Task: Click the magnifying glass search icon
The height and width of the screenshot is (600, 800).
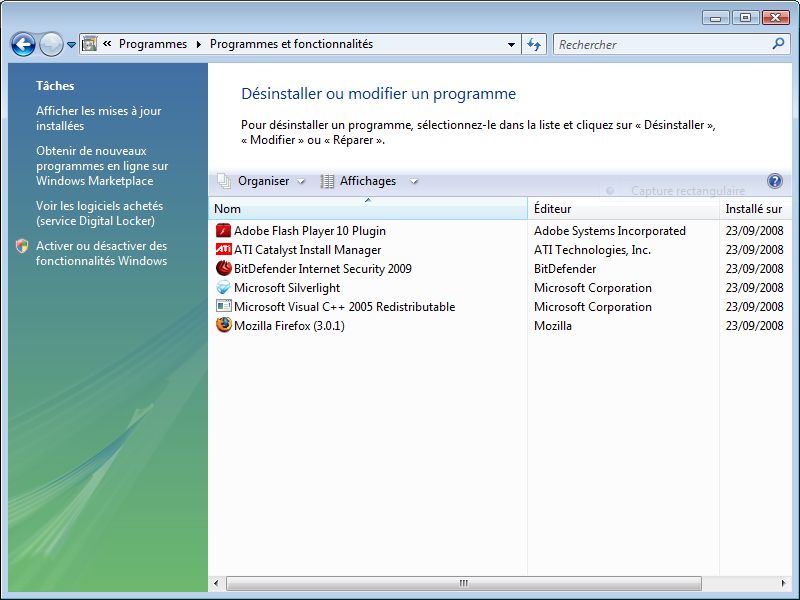Action: pyautogui.click(x=778, y=44)
